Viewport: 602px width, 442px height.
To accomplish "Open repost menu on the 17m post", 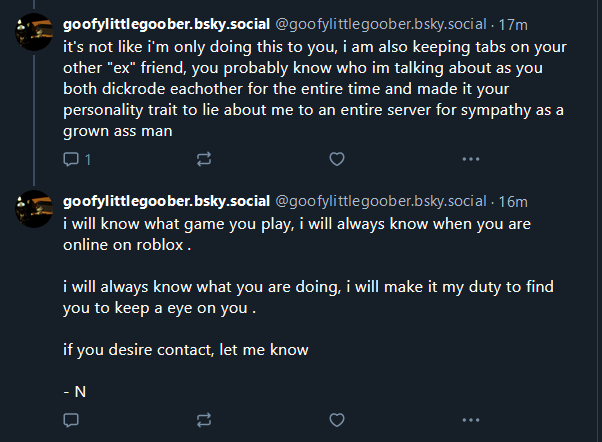I will coord(204,159).
